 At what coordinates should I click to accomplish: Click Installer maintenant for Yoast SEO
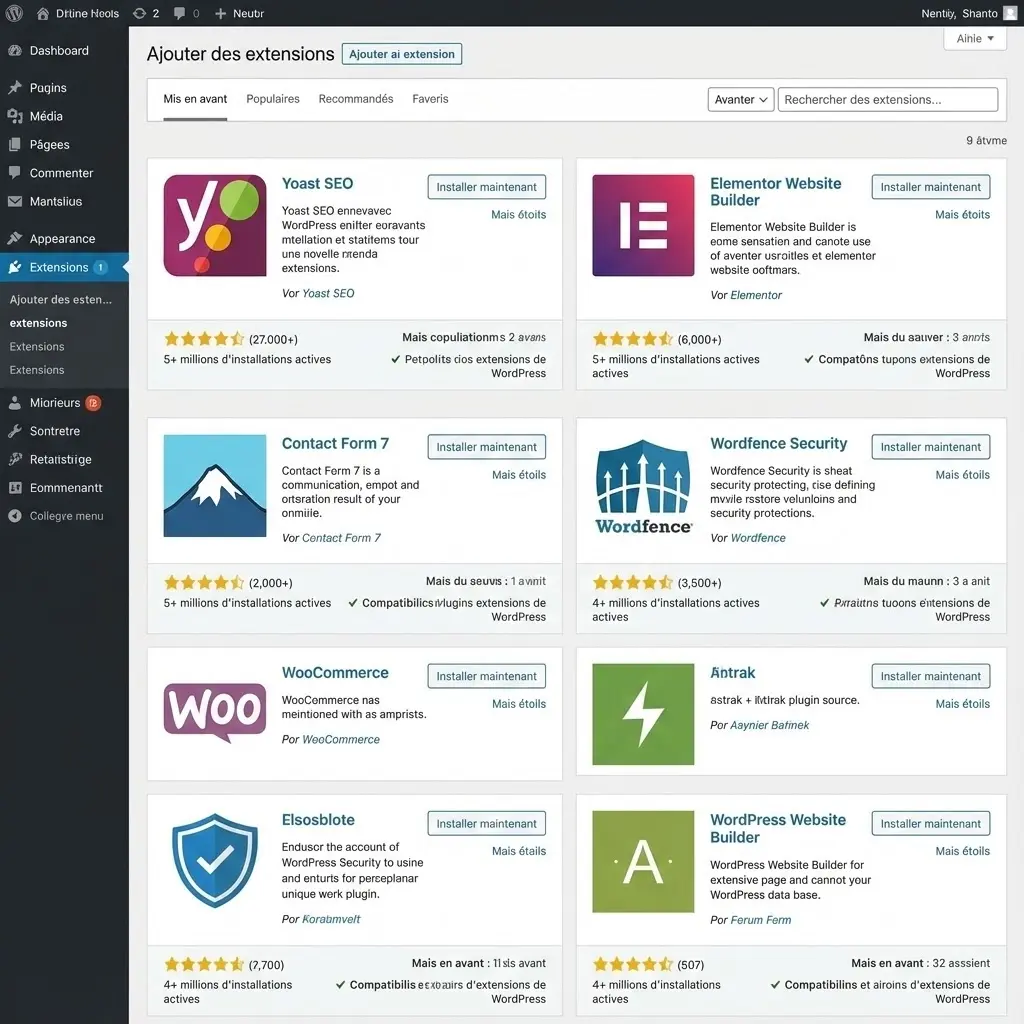pyautogui.click(x=486, y=186)
